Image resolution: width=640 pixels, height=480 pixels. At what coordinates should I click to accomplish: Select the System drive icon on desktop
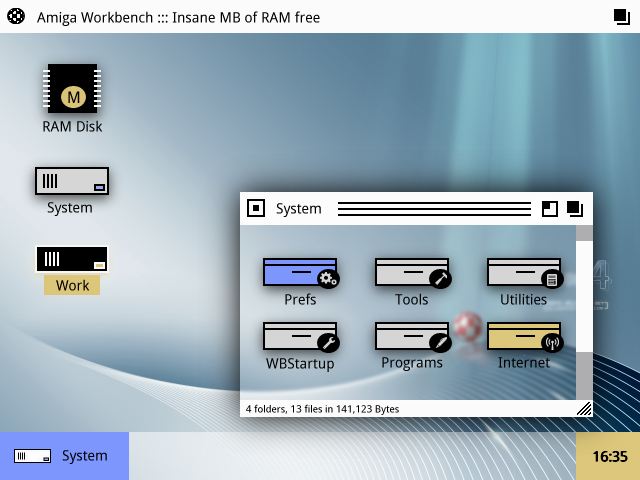(x=72, y=181)
